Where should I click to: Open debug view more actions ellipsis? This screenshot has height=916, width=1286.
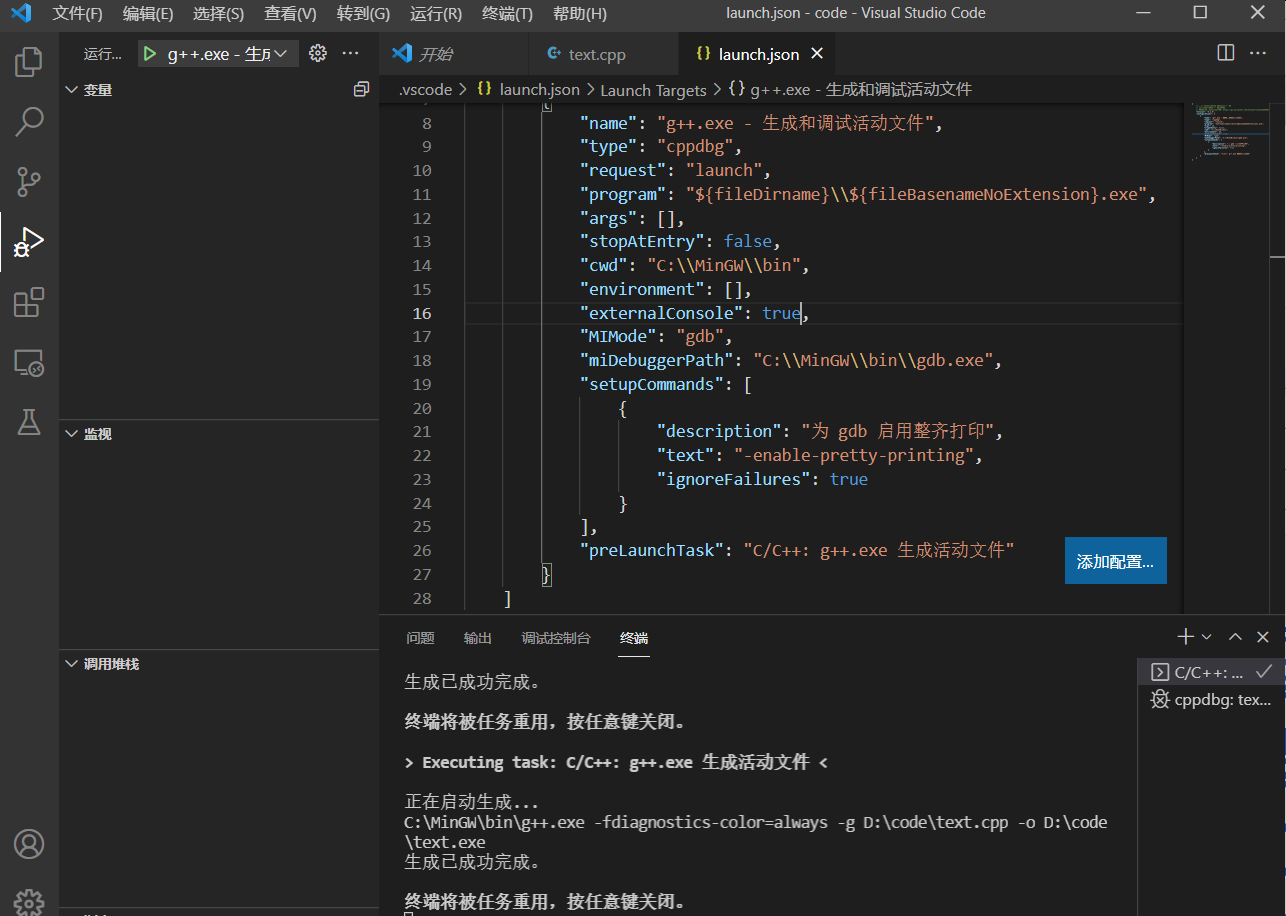350,53
